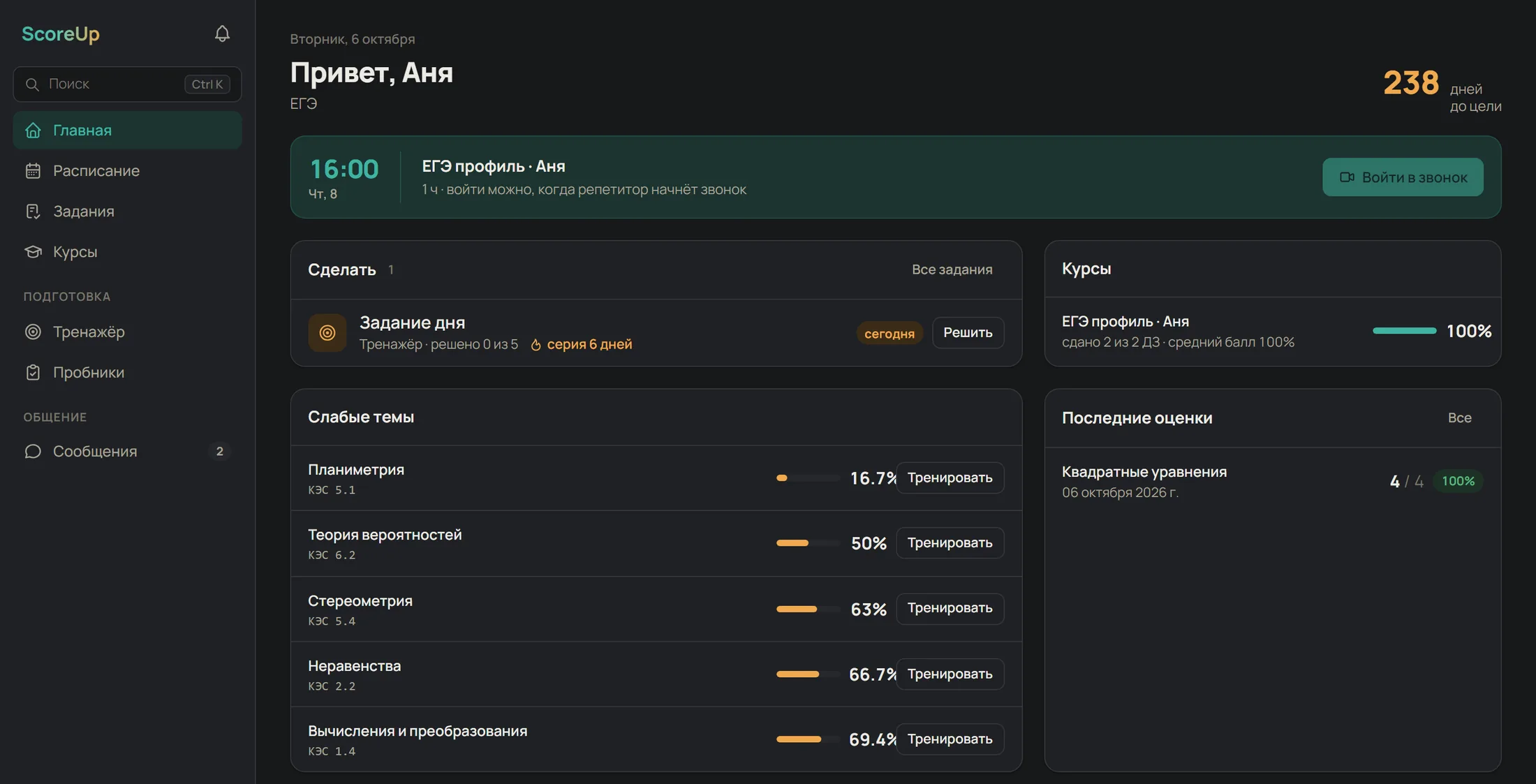Join call via Войти в звонок
Screen dimensions: 1536x784
tap(1403, 177)
